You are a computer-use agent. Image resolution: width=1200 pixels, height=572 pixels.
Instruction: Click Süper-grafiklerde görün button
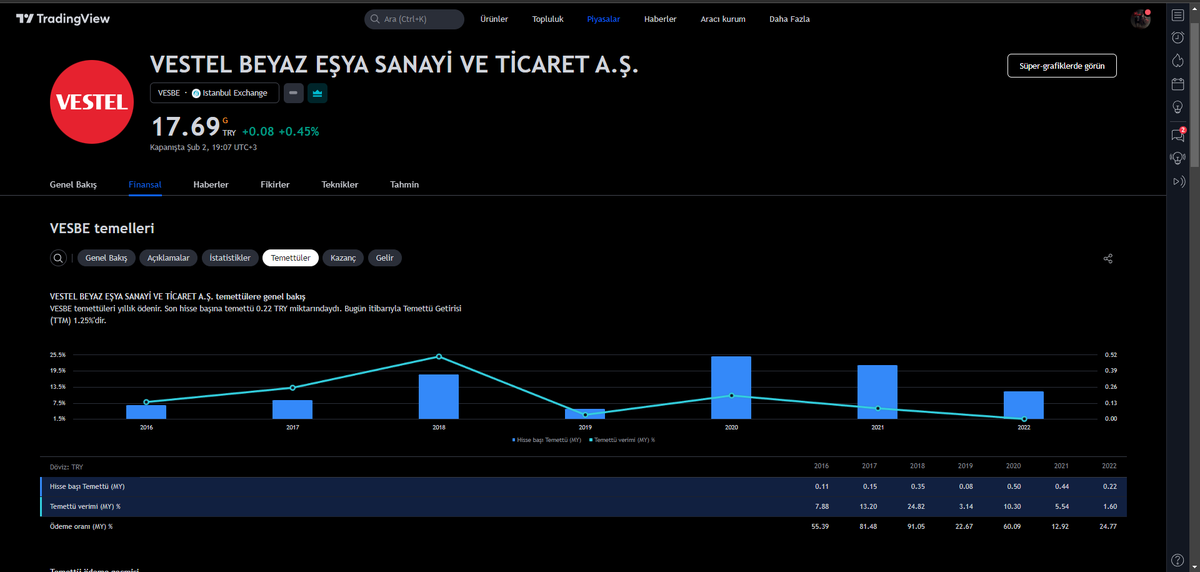coord(1062,65)
